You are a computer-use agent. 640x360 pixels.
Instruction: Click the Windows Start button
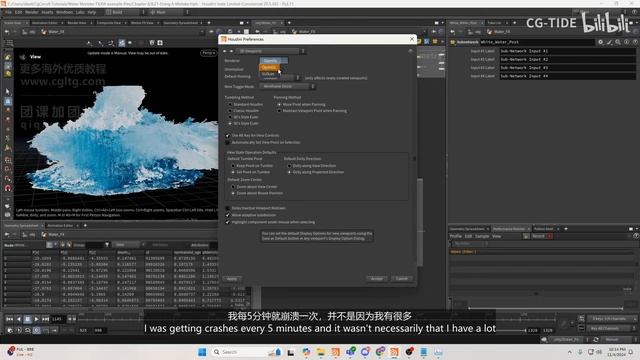coord(202,352)
